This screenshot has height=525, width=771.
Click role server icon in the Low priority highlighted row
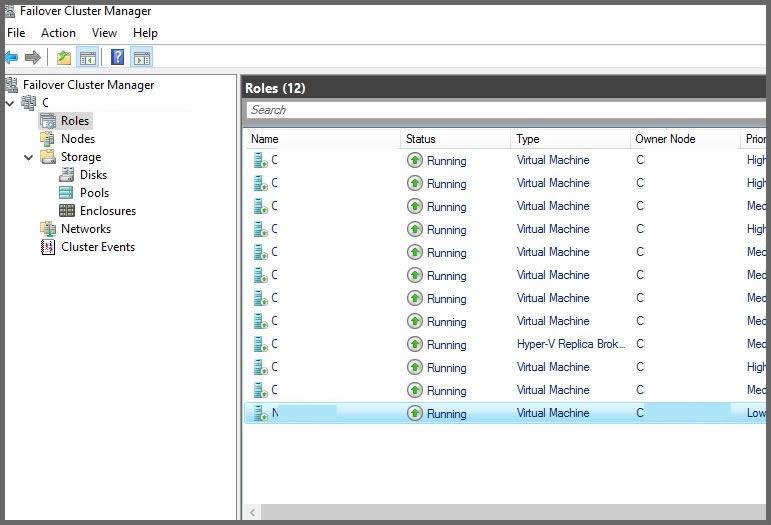pyautogui.click(x=260, y=413)
